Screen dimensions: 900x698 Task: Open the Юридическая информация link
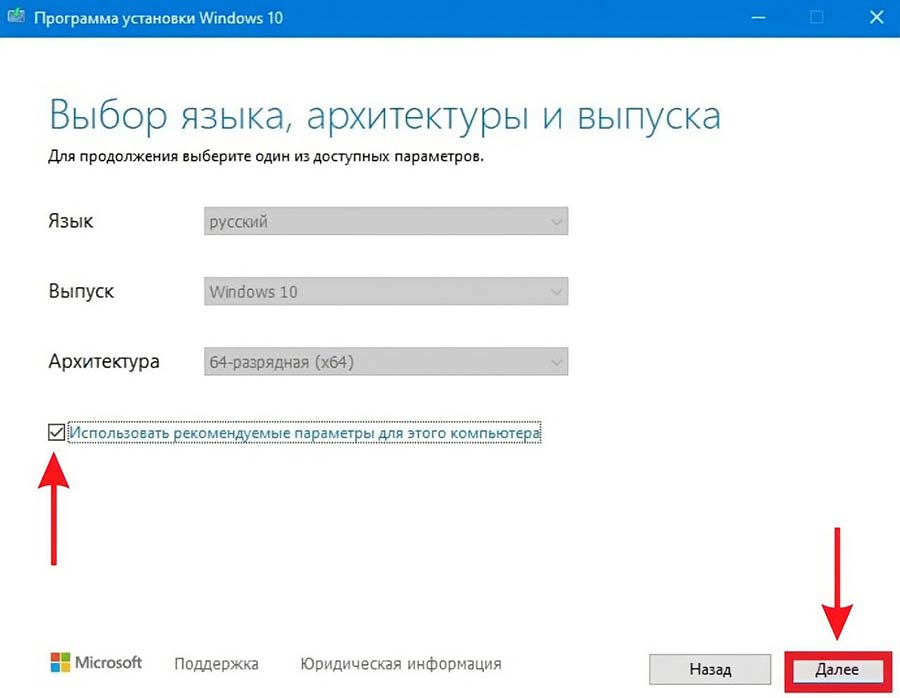click(400, 664)
